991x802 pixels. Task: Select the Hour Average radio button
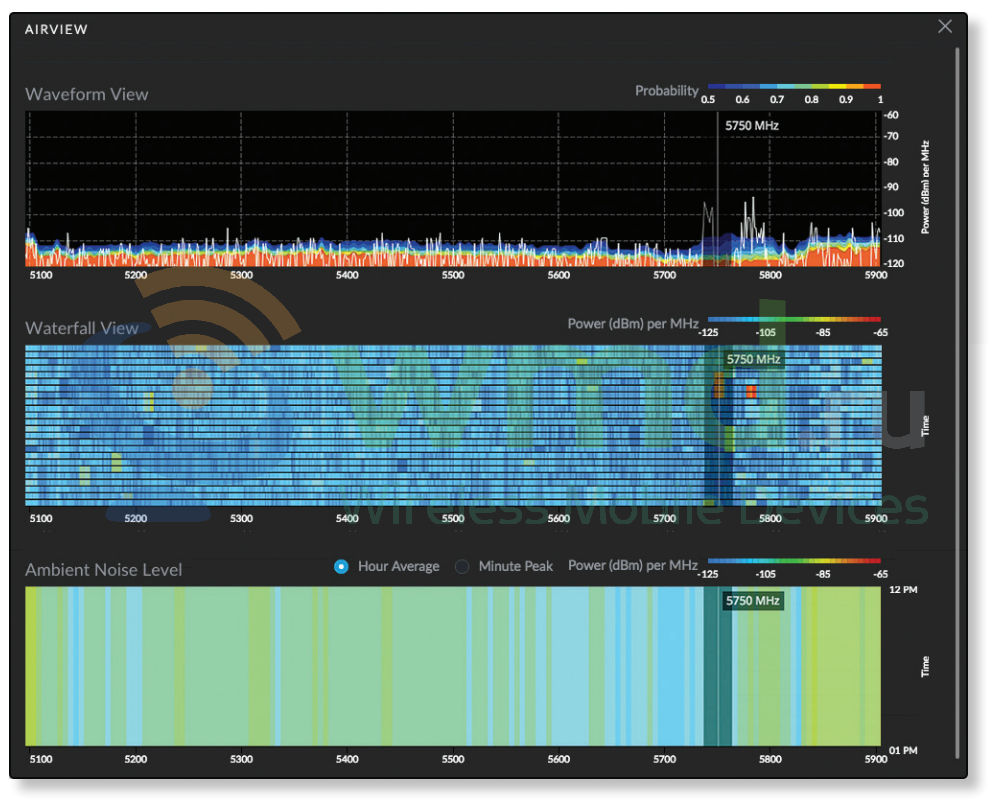(341, 567)
